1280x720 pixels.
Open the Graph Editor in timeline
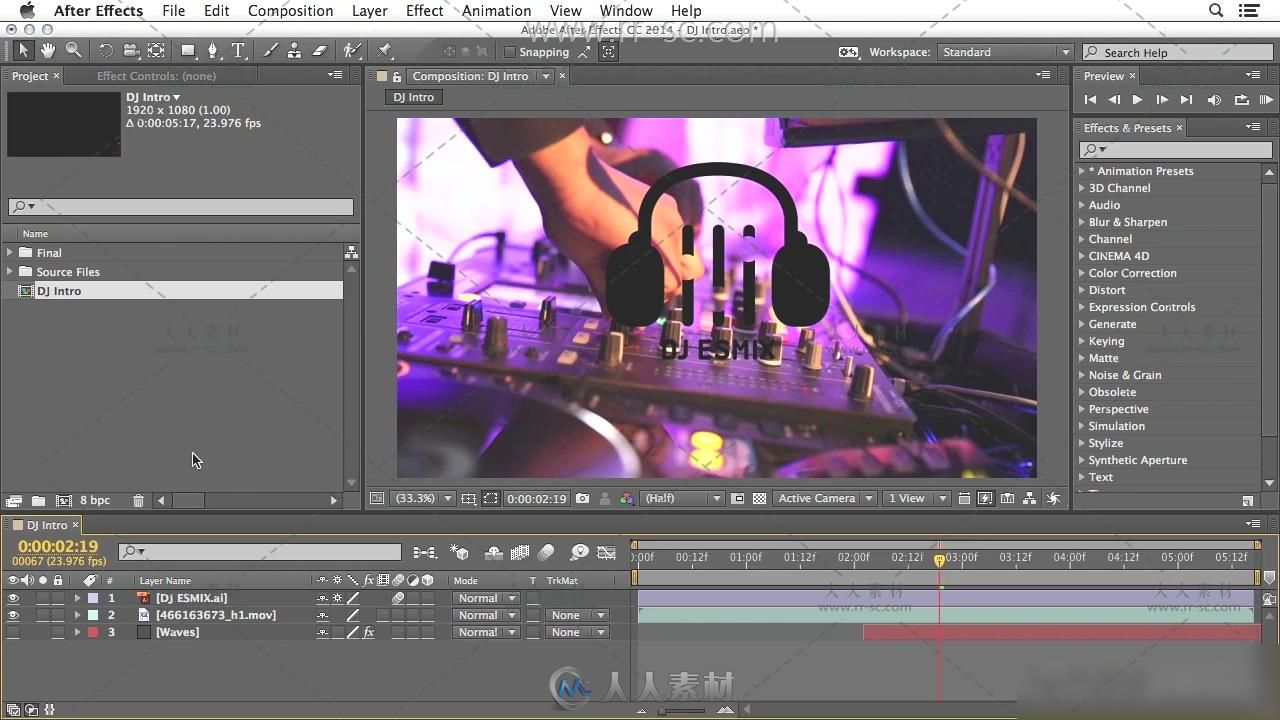(606, 552)
